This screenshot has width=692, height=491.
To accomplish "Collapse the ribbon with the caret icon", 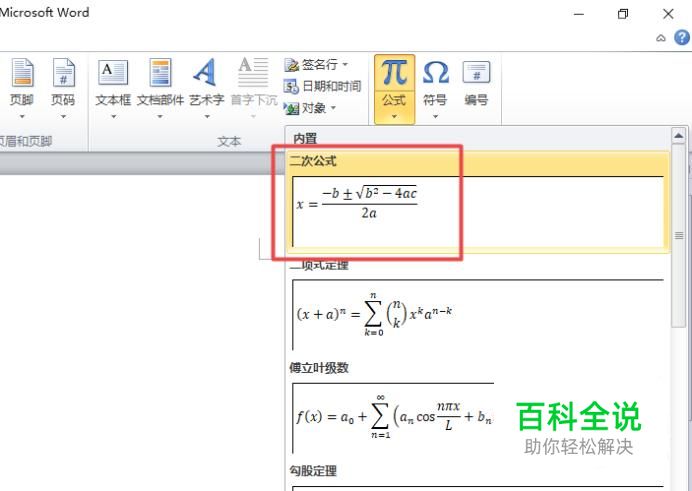I will [661, 38].
